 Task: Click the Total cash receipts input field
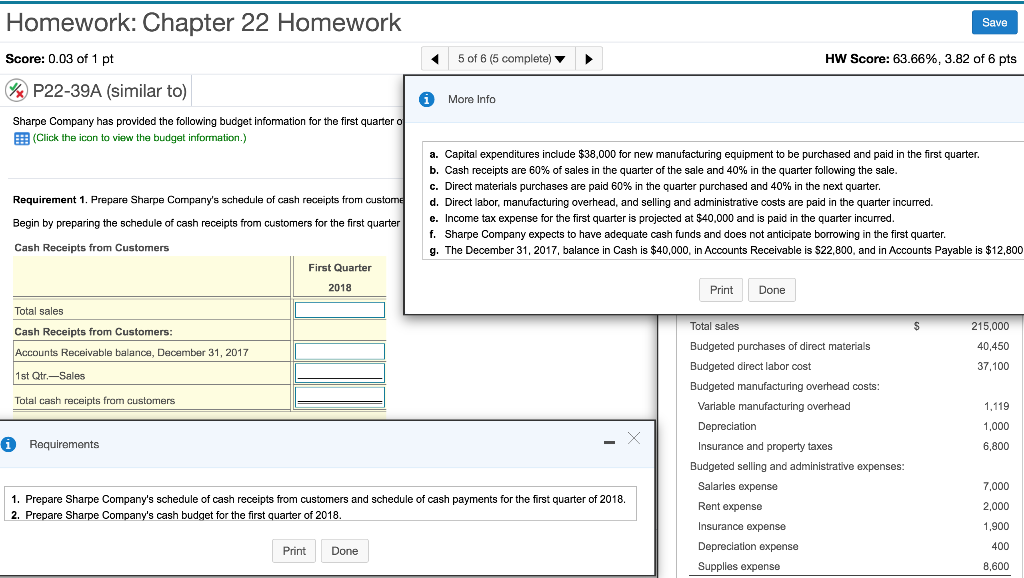(x=340, y=397)
